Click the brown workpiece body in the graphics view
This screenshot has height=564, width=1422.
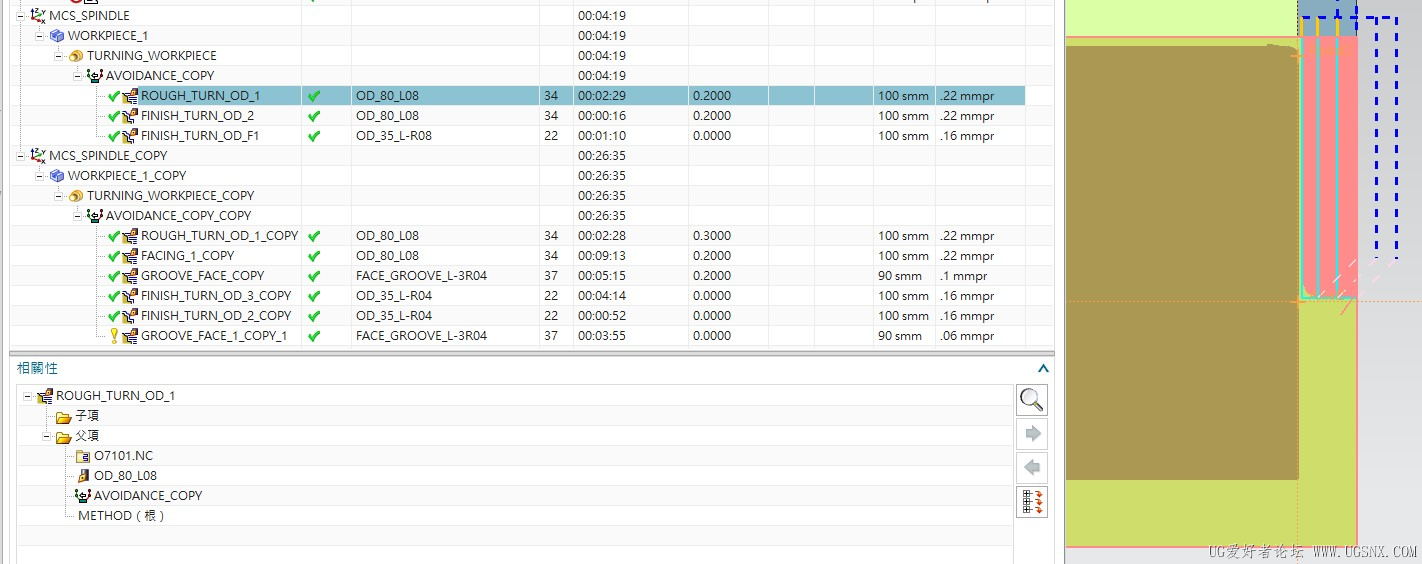pyautogui.click(x=1180, y=260)
